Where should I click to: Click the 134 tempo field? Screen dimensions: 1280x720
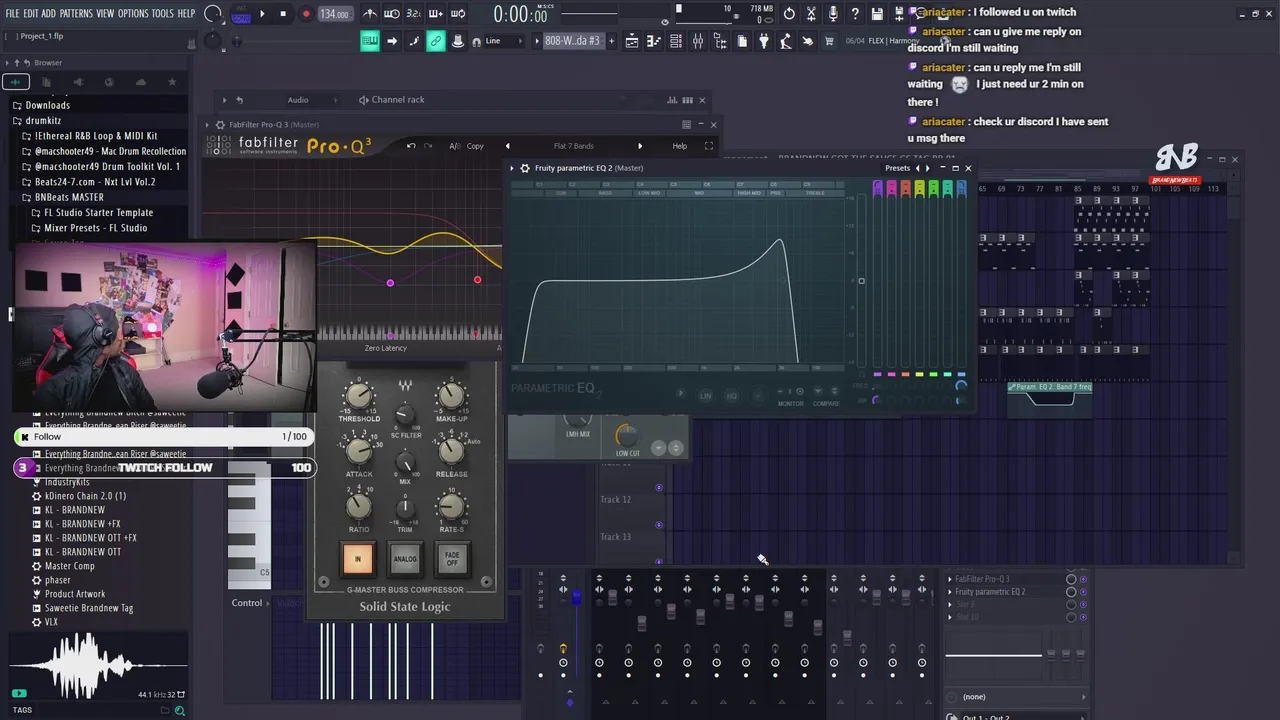[334, 14]
